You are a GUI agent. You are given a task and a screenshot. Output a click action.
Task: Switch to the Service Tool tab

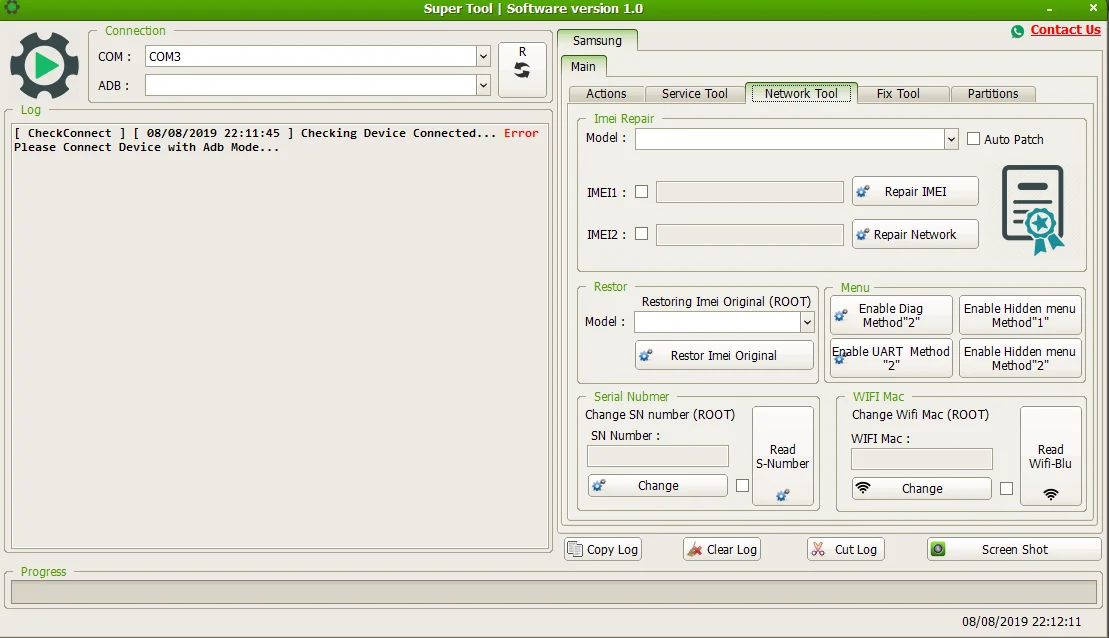(695, 93)
